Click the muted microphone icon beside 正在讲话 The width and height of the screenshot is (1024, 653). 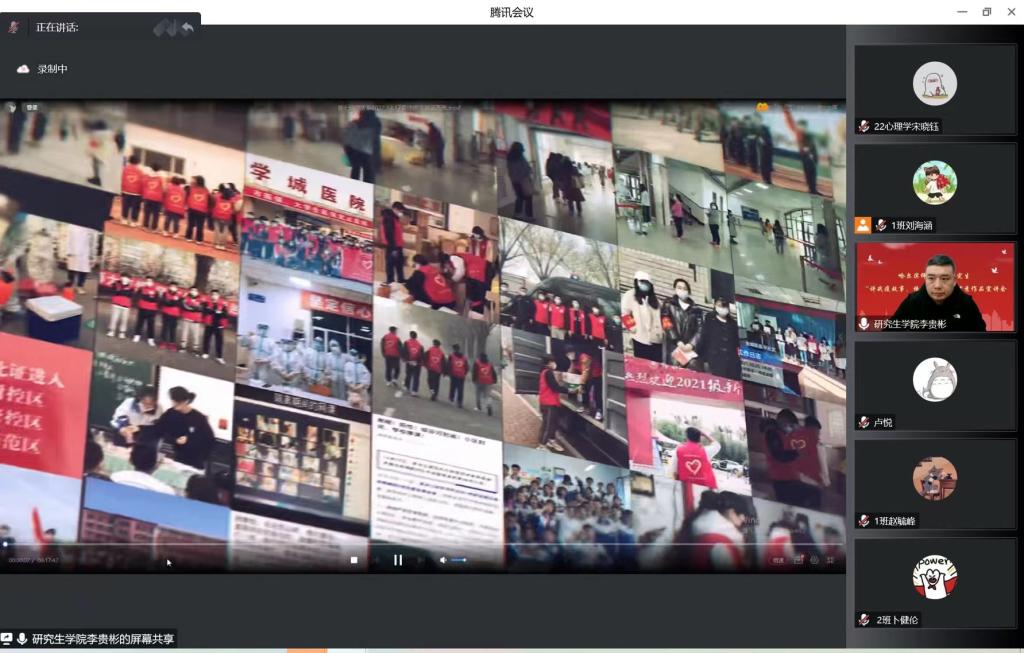pyautogui.click(x=14, y=27)
